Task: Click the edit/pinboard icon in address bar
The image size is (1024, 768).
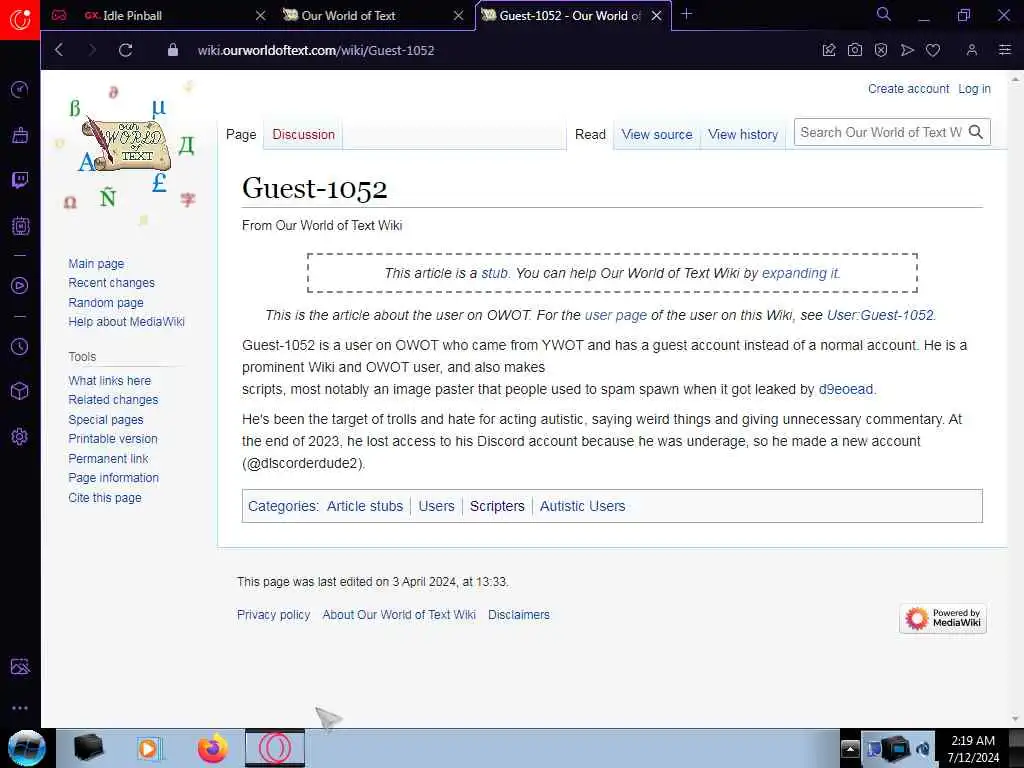Action: point(829,50)
